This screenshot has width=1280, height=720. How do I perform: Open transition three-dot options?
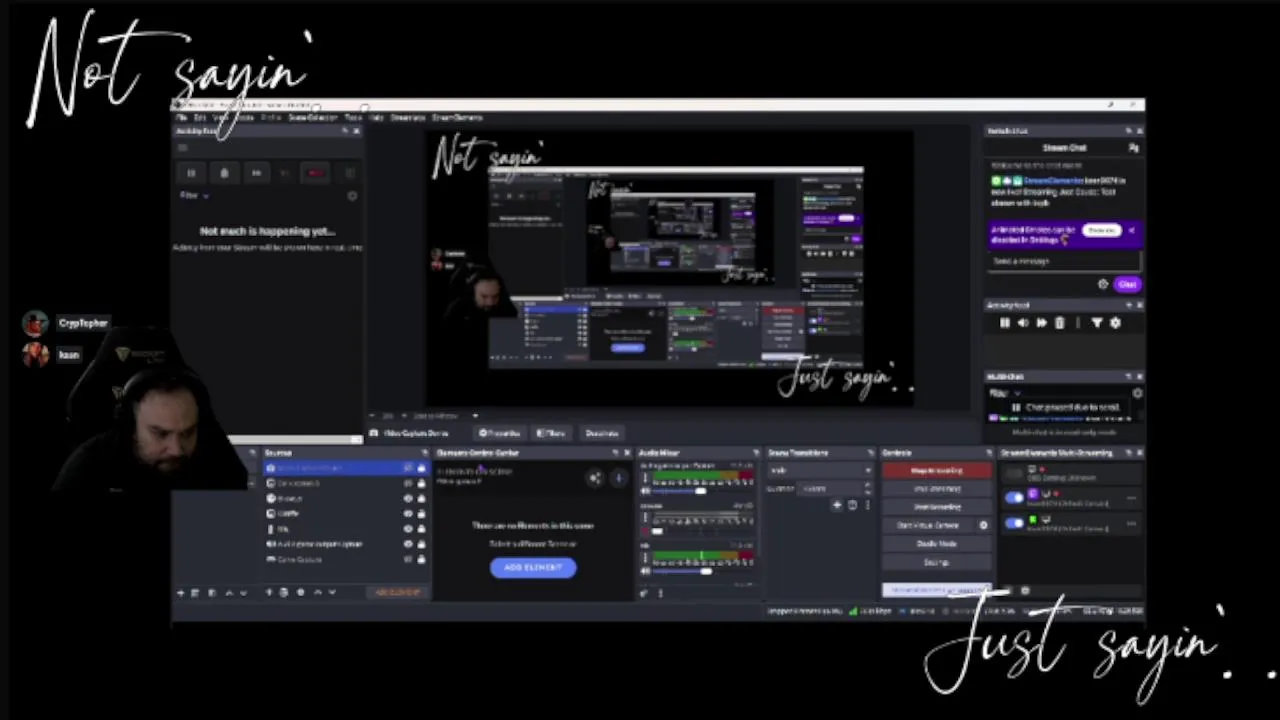(867, 506)
